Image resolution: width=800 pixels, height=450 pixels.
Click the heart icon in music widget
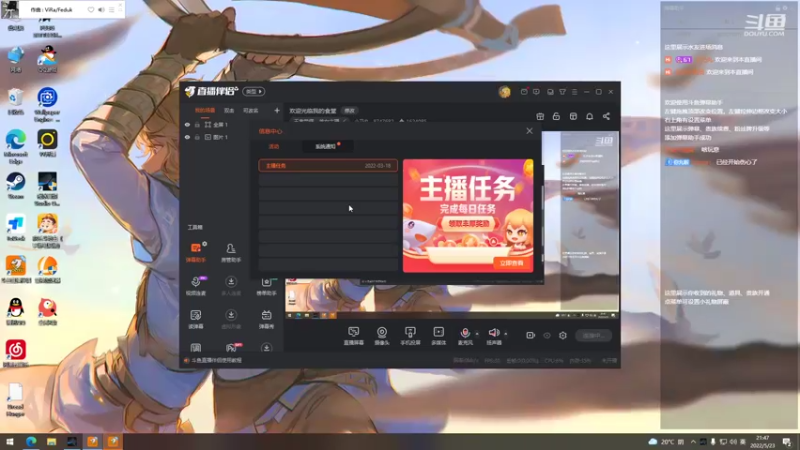(91, 10)
